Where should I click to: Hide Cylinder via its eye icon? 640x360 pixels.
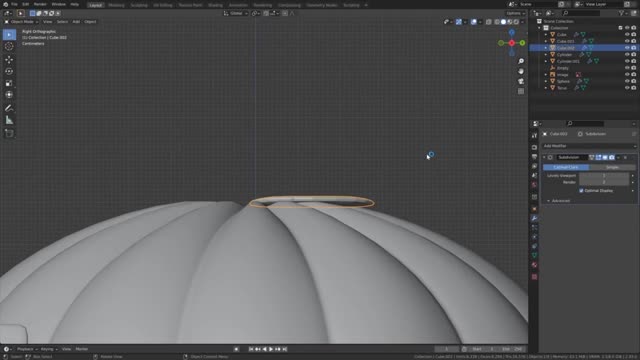tap(627, 54)
